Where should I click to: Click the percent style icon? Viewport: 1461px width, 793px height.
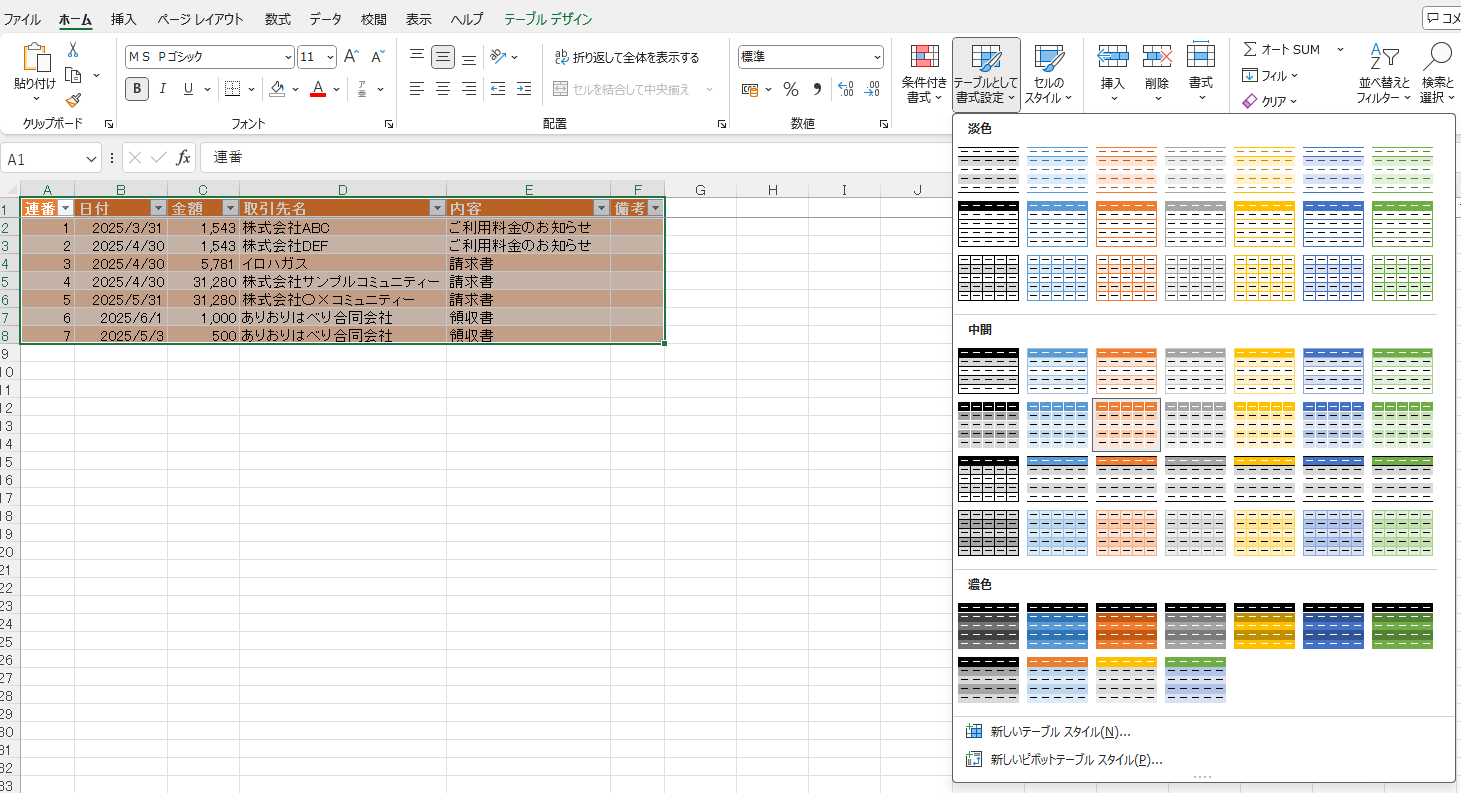[791, 90]
